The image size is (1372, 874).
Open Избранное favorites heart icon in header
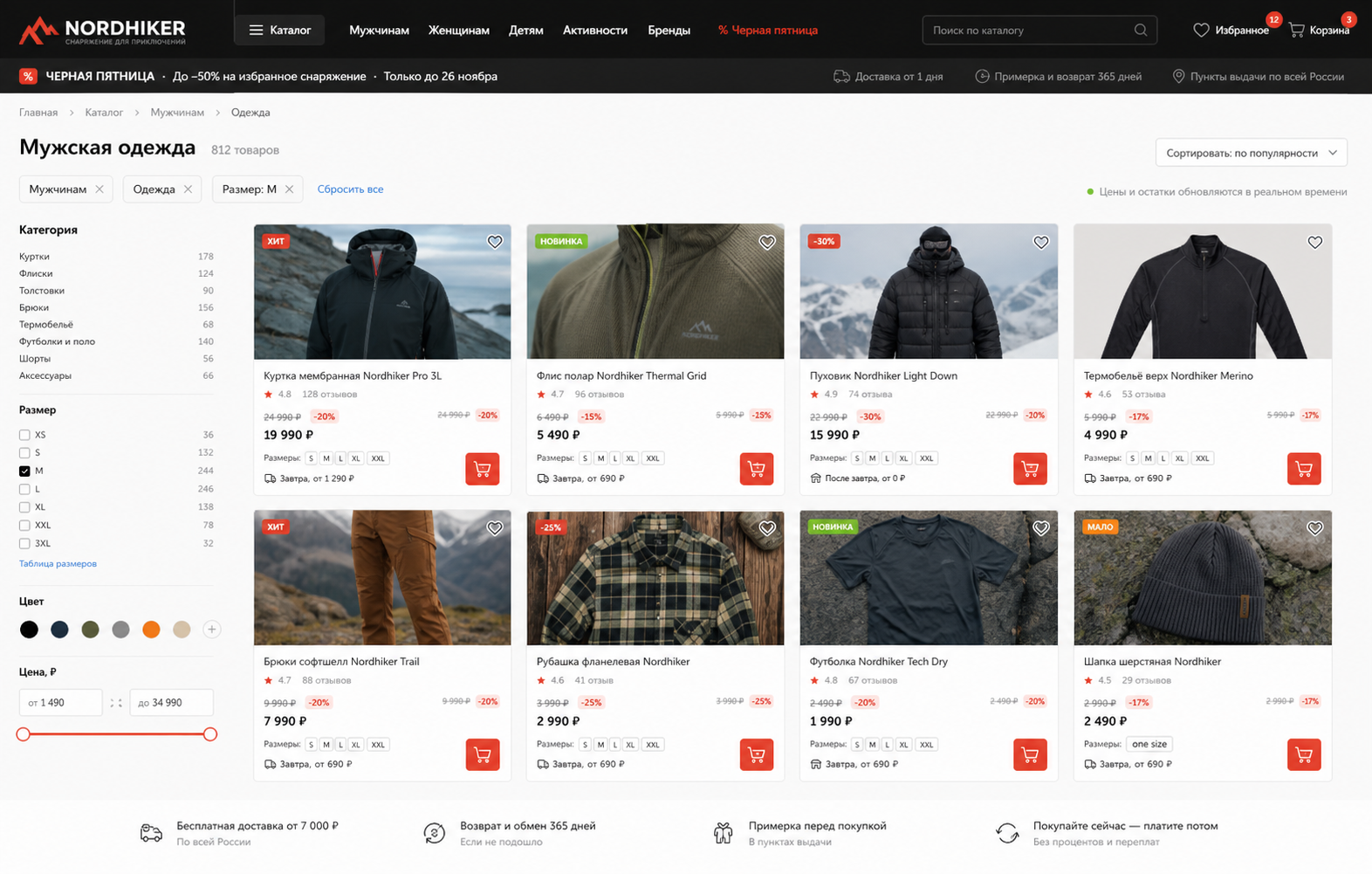point(1201,30)
